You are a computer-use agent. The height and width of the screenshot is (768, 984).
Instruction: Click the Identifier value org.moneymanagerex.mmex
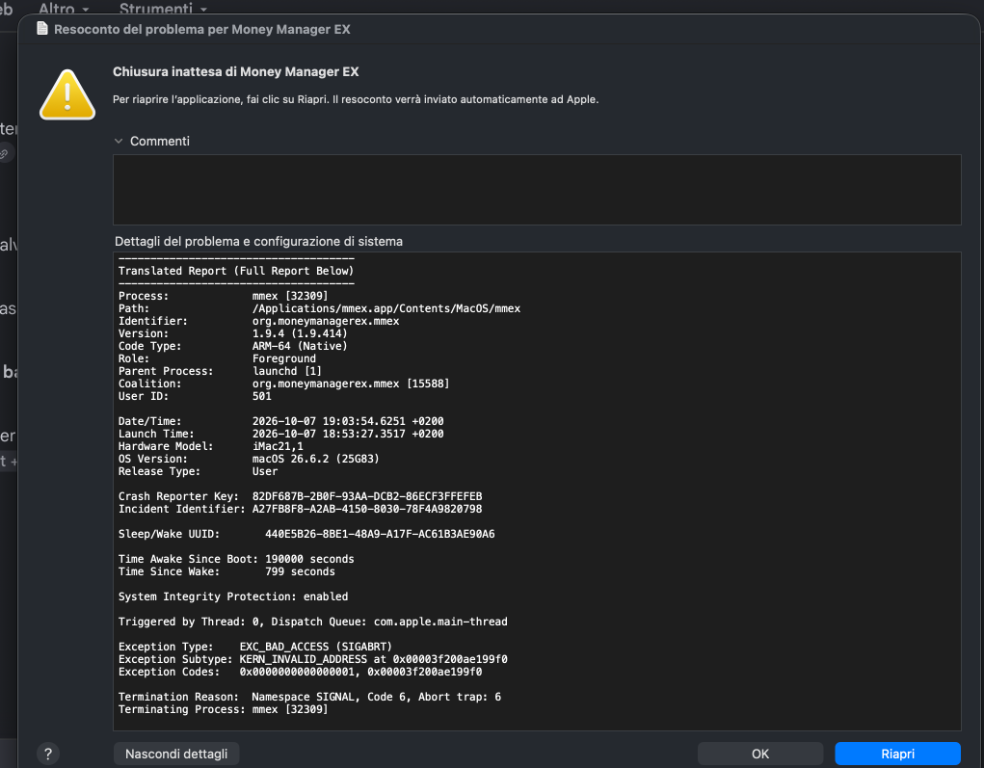point(326,321)
